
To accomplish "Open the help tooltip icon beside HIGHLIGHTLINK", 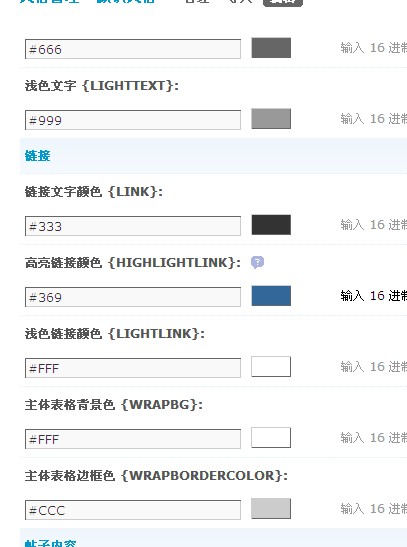I will [x=257, y=262].
